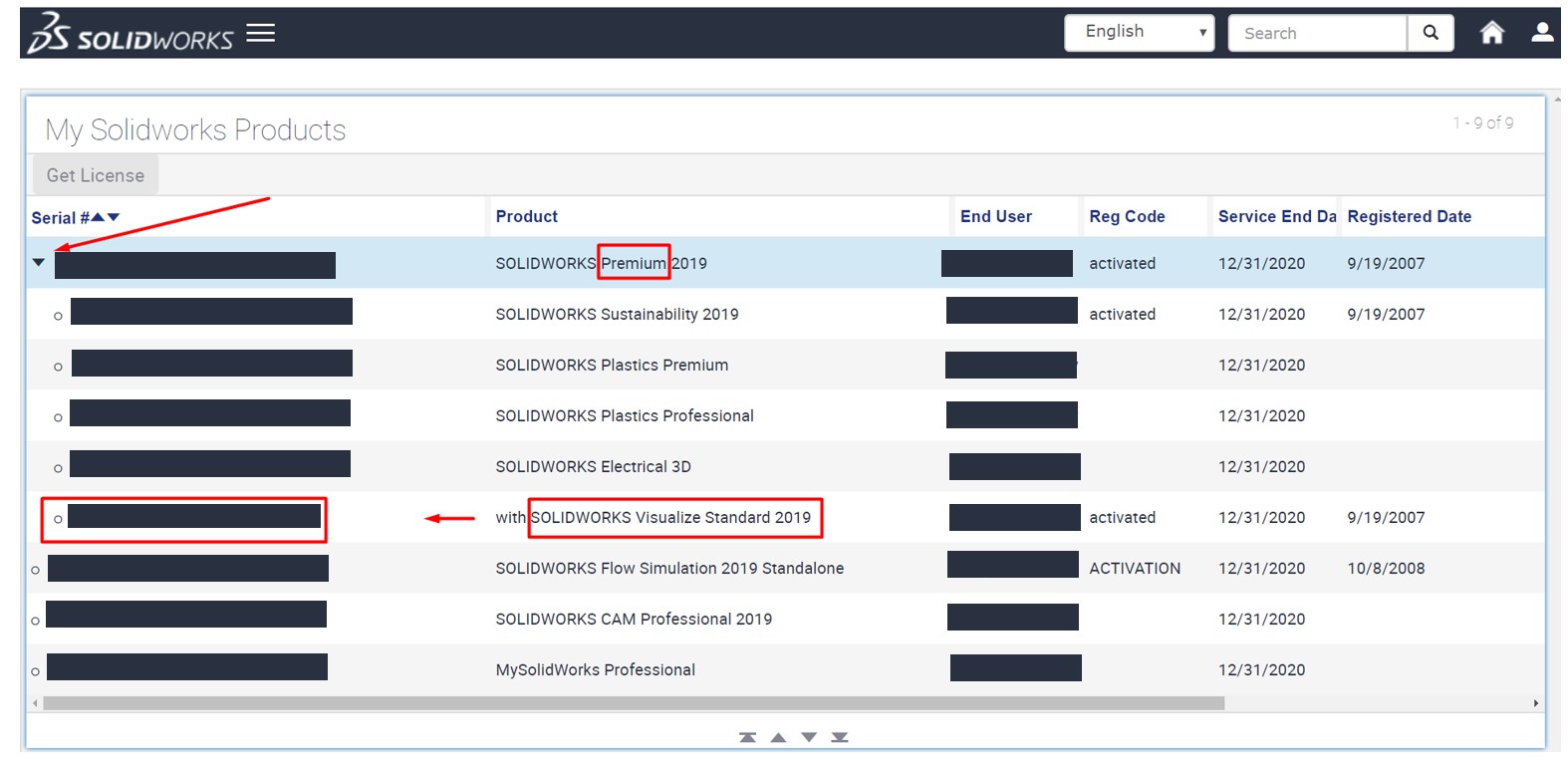Viewport: 1568px width, 760px height.
Task: Go to next page with down triangle icon
Action: [809, 737]
